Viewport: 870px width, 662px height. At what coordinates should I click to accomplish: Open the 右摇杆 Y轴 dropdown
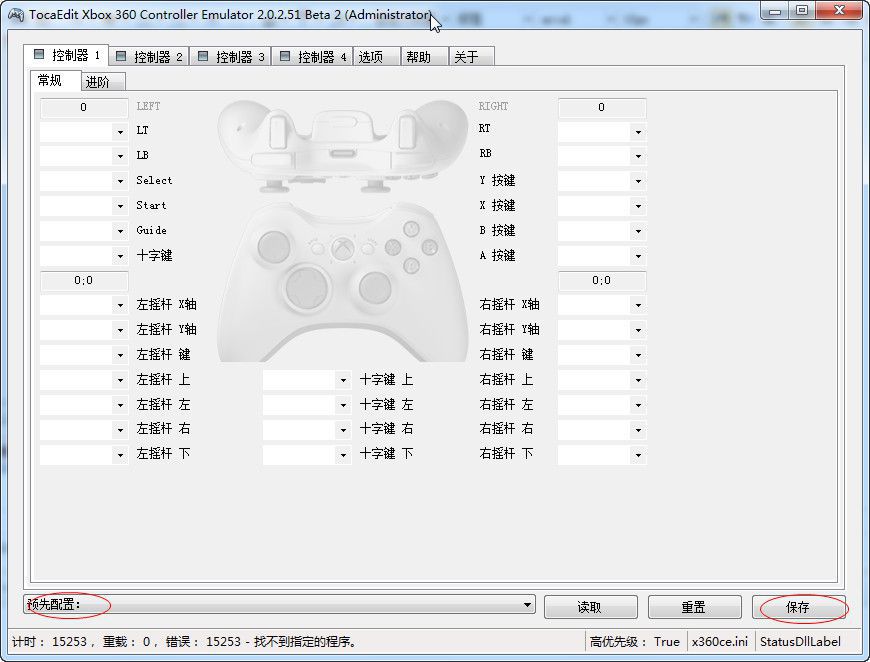602,330
